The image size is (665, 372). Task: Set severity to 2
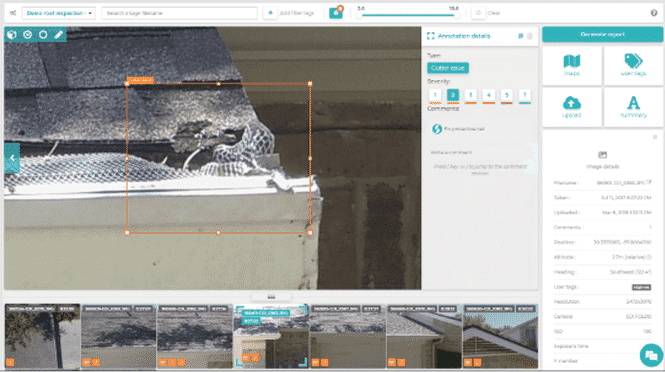(453, 95)
